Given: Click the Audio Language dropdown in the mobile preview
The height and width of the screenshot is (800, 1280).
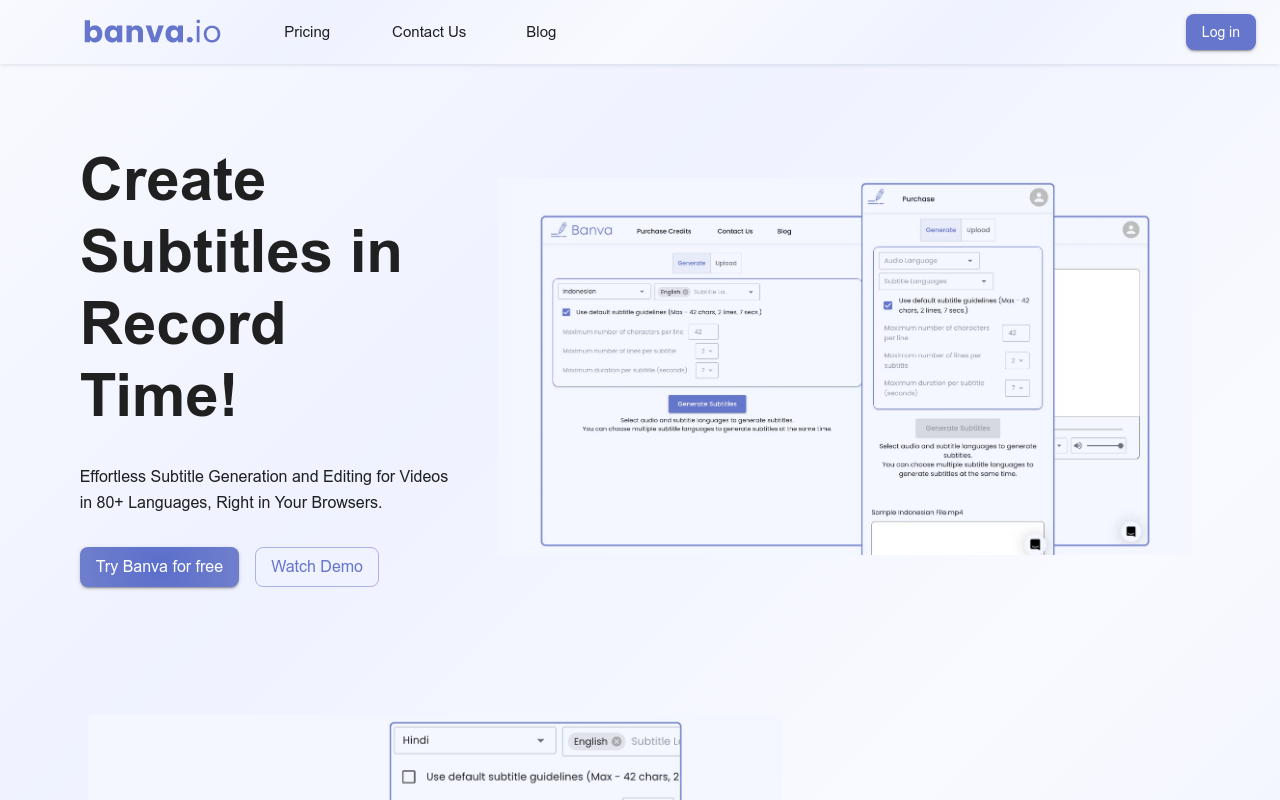Looking at the screenshot, I should 929,260.
